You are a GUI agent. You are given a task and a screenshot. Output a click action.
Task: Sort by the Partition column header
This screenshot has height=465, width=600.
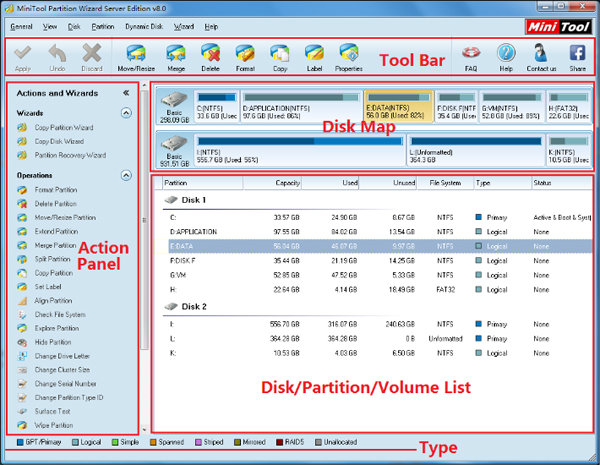click(x=203, y=183)
